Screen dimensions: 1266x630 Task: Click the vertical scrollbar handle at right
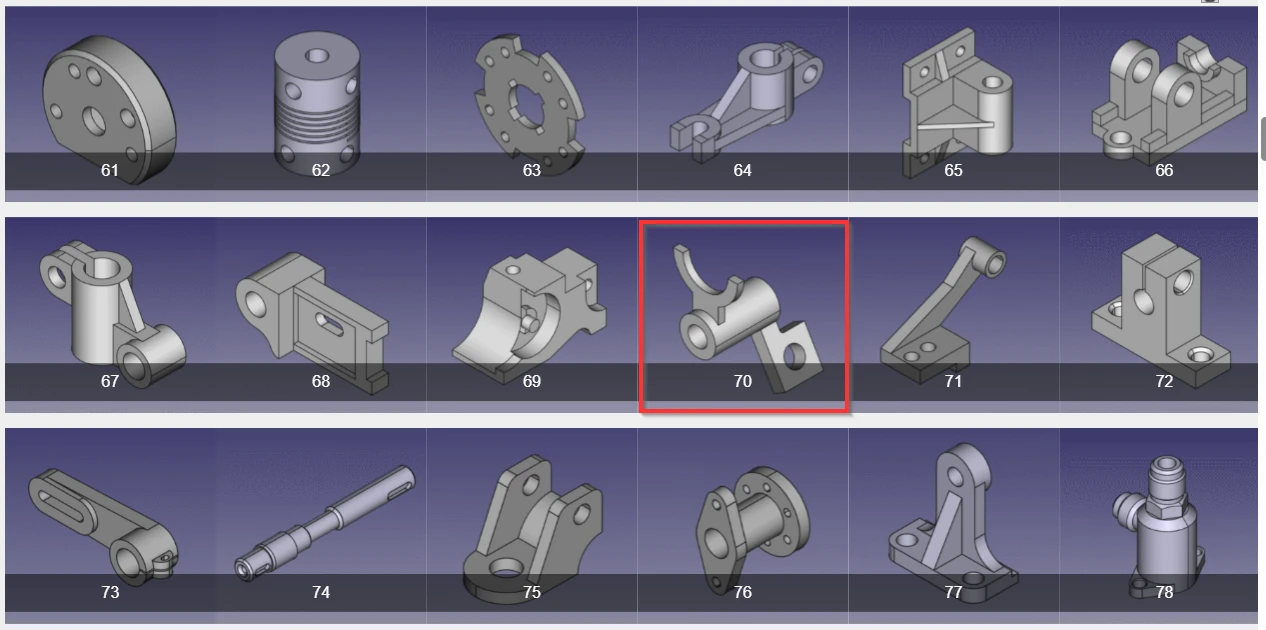click(x=1263, y=138)
